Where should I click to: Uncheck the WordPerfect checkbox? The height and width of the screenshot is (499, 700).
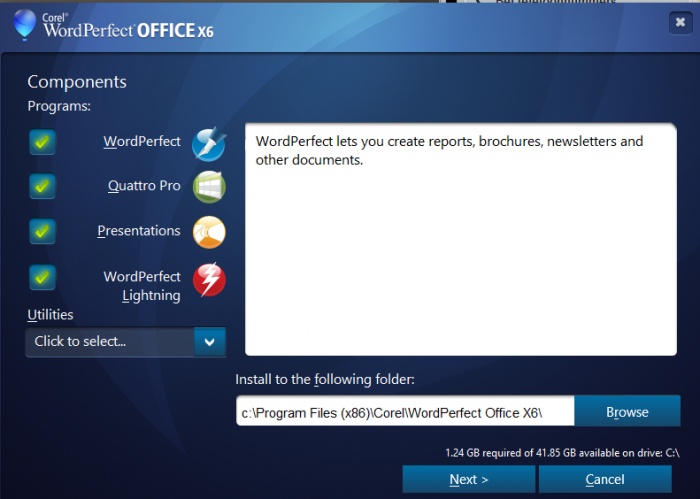pyautogui.click(x=42, y=142)
